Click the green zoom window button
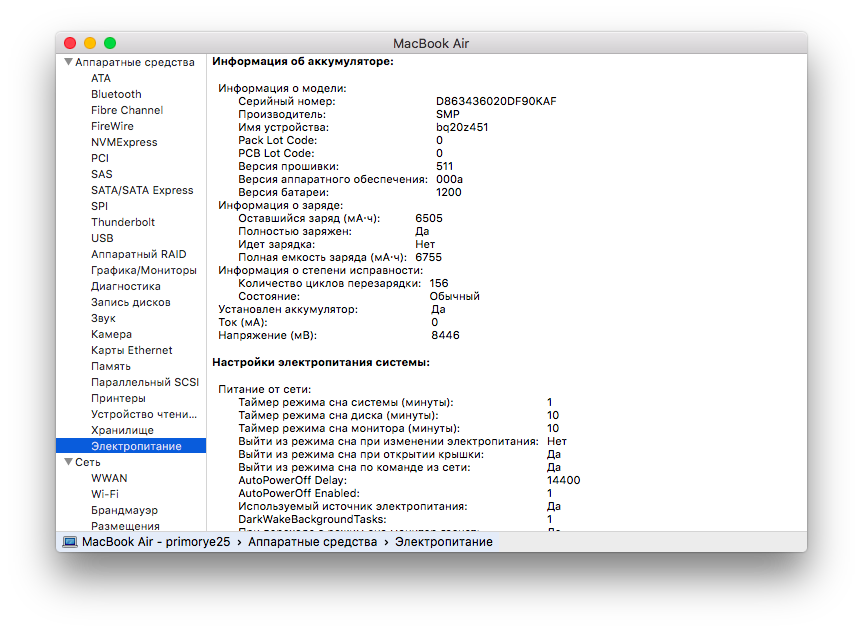The width and height of the screenshot is (863, 632). pyautogui.click(x=110, y=43)
